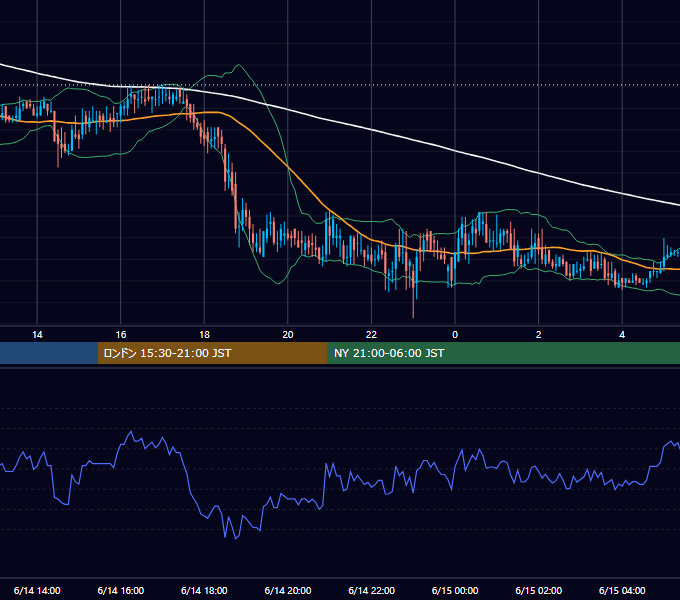Click the 6/14 18:00 oscillator axis label
The height and width of the screenshot is (600, 680).
pos(204,590)
